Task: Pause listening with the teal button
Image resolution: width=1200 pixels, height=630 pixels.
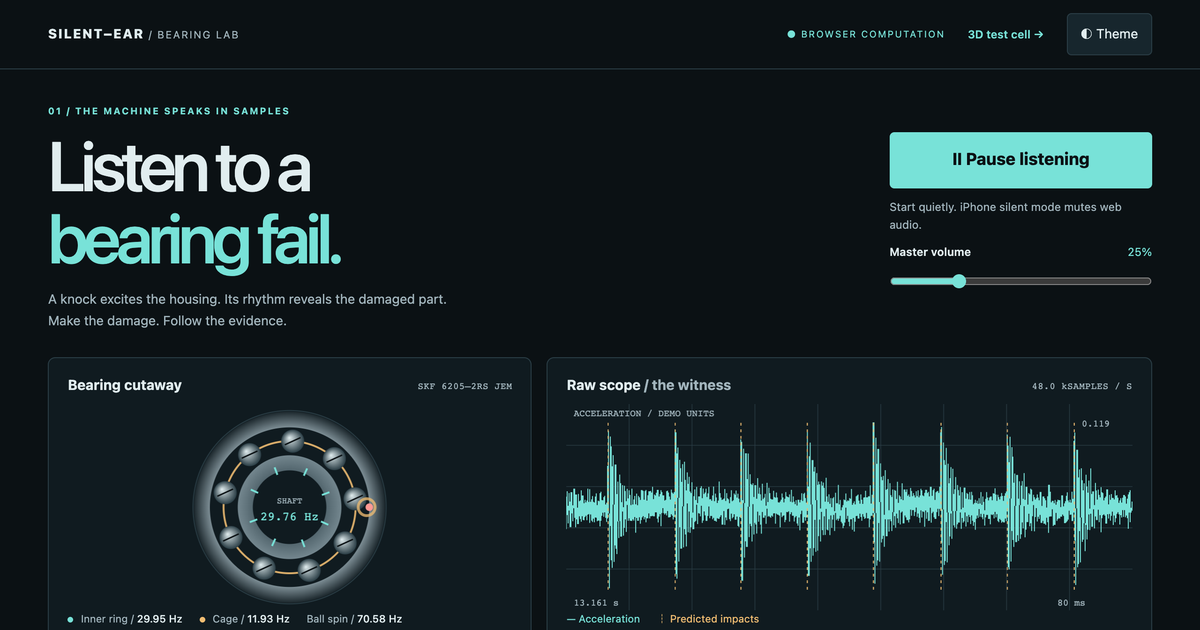Action: tap(1020, 160)
